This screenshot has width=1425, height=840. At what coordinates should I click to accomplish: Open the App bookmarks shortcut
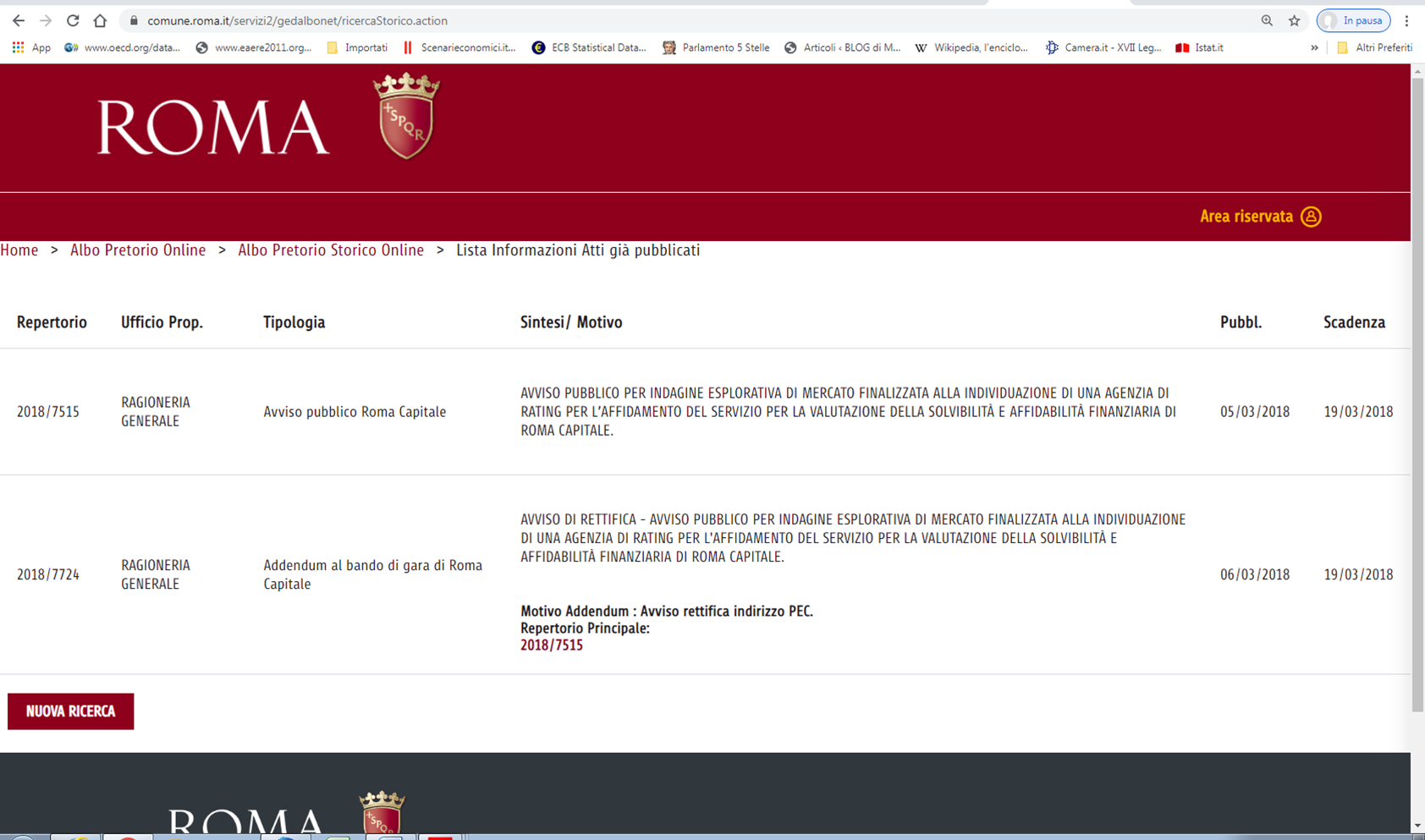(31, 47)
